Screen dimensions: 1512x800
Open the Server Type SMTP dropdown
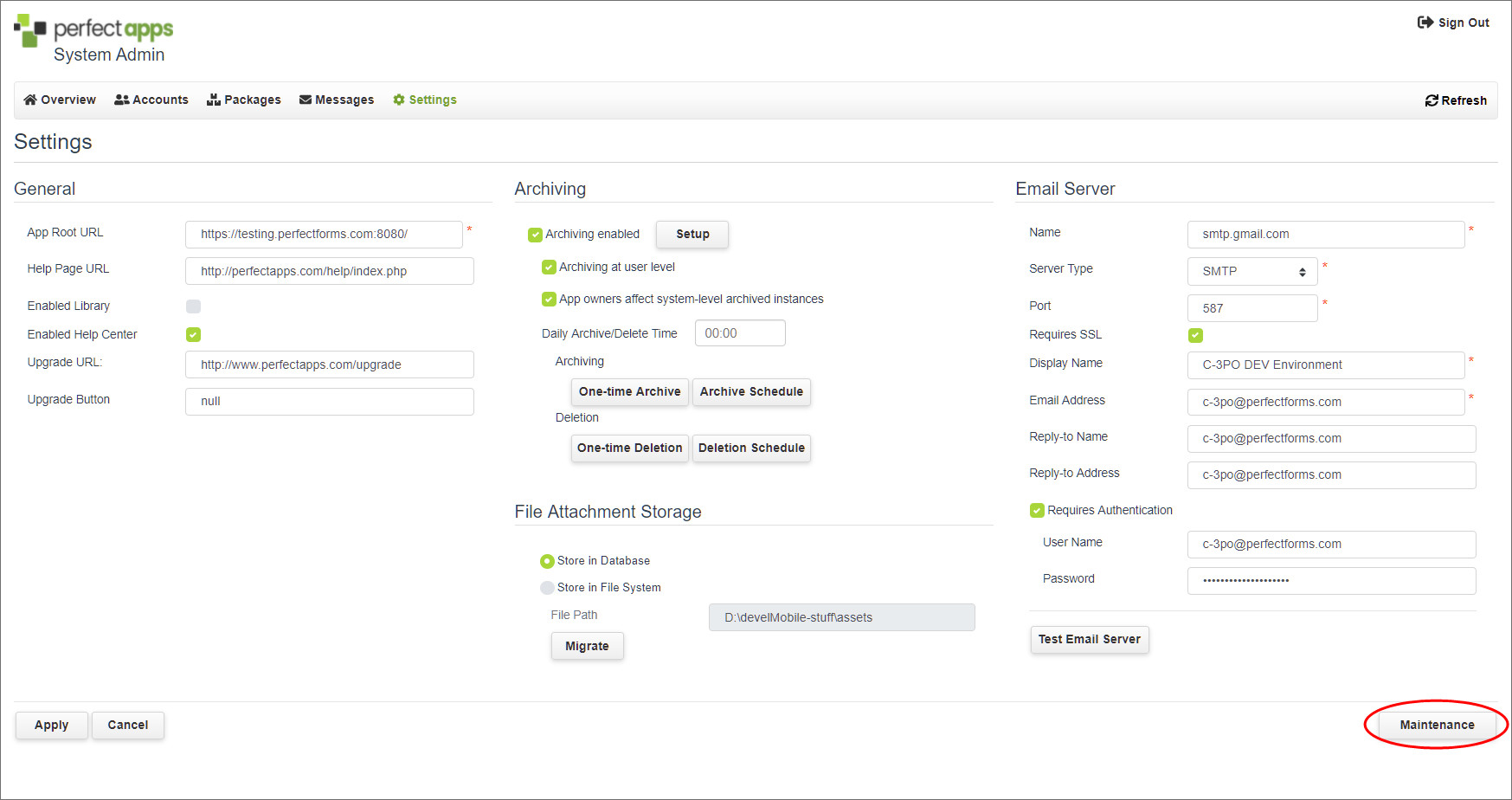click(x=1252, y=271)
